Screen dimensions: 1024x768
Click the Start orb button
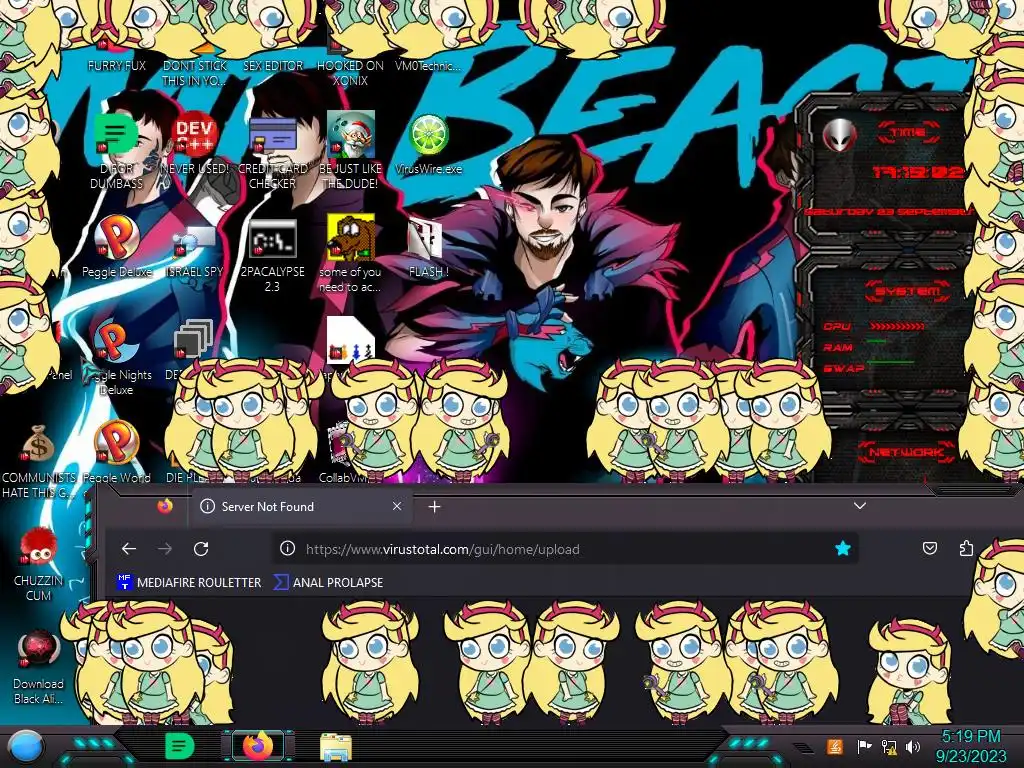26,747
